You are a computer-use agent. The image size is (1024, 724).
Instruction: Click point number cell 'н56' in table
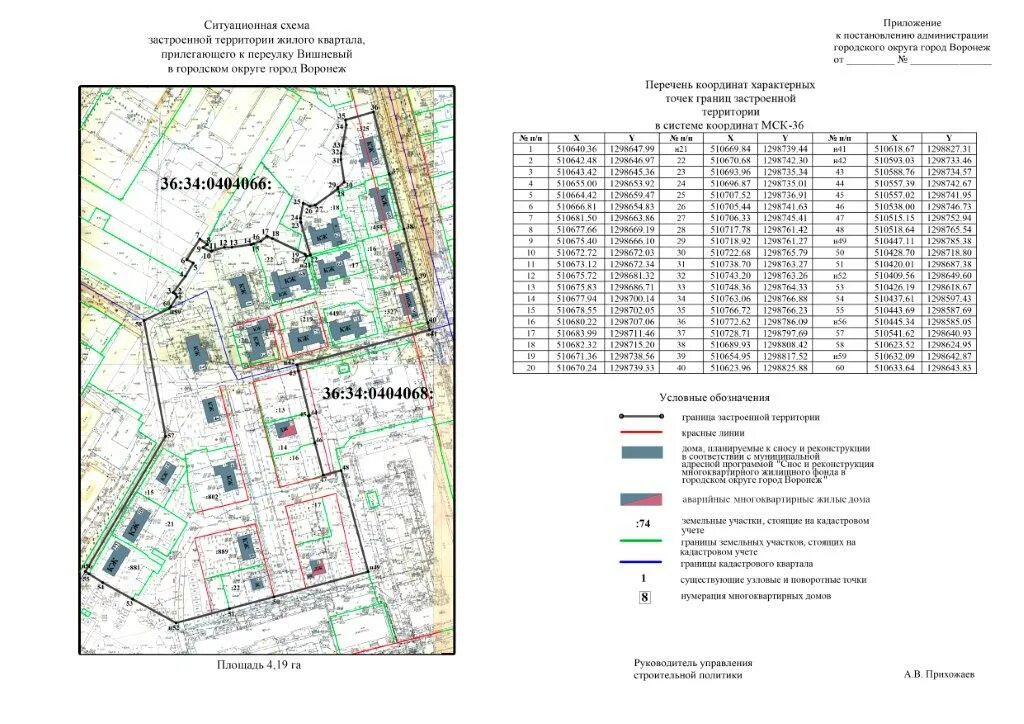click(840, 322)
